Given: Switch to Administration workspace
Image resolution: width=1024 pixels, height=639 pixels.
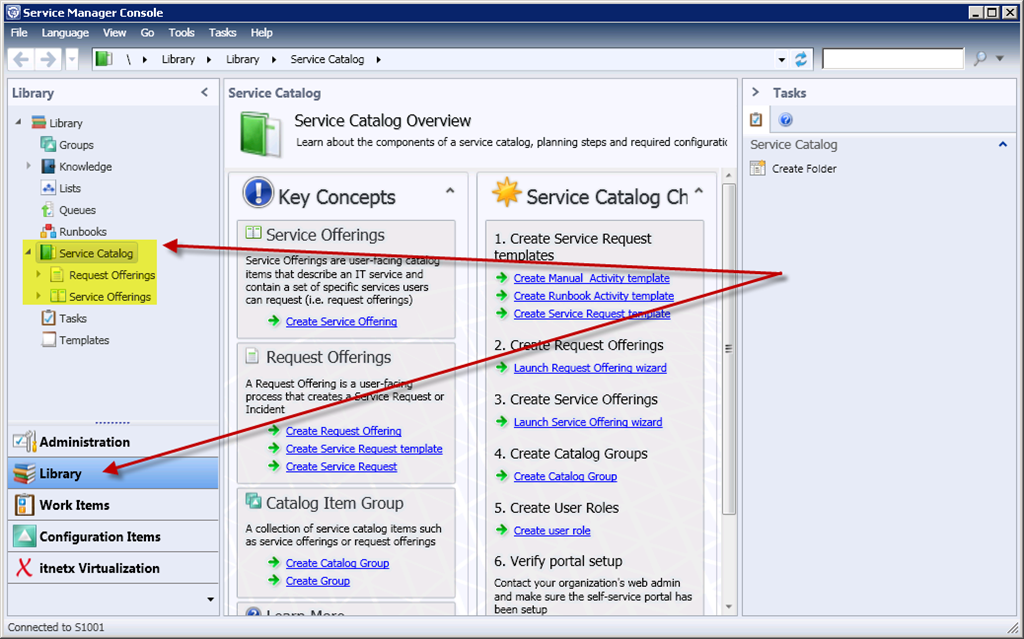Looking at the screenshot, I should point(84,442).
